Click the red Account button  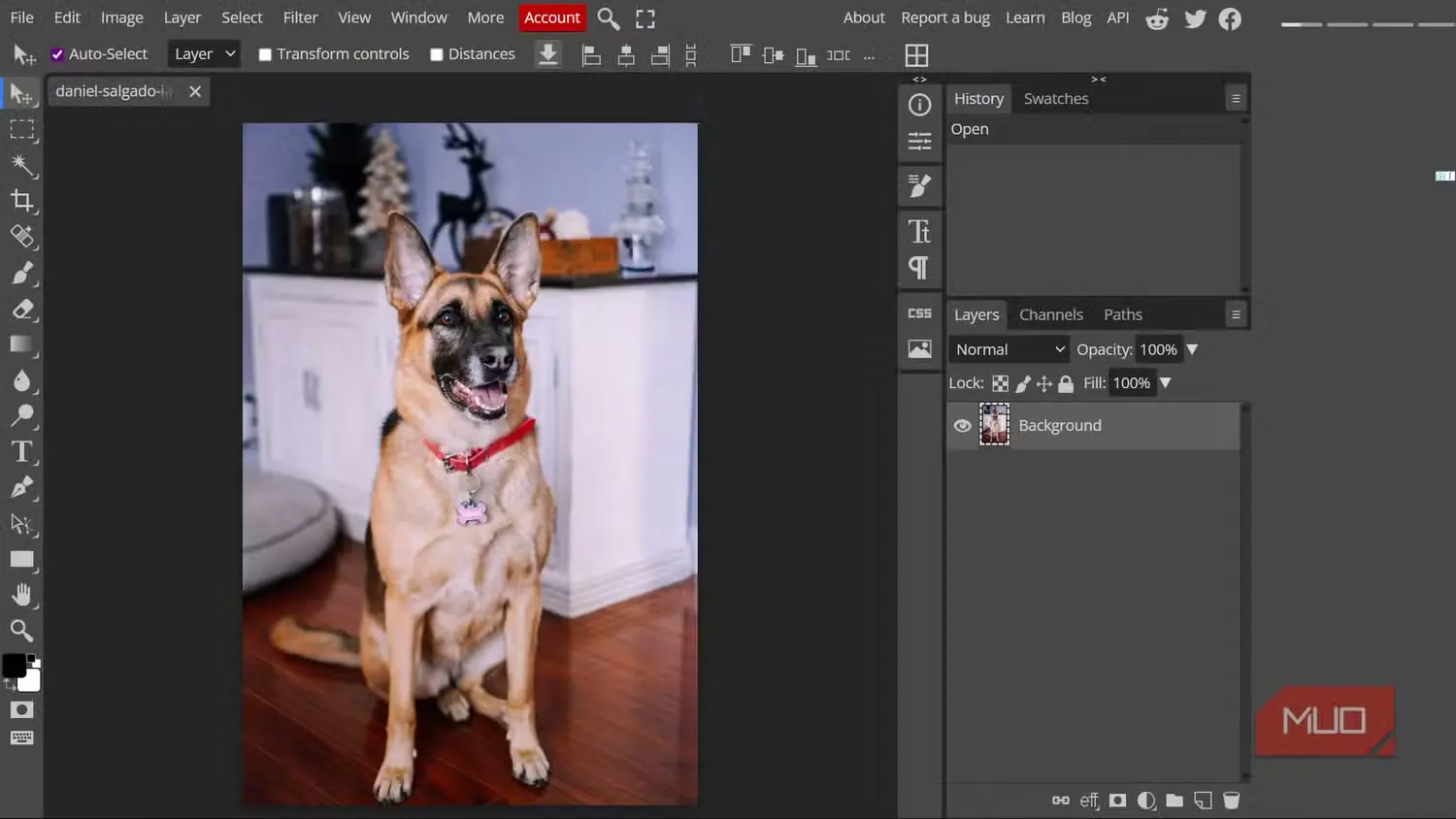coord(551,17)
